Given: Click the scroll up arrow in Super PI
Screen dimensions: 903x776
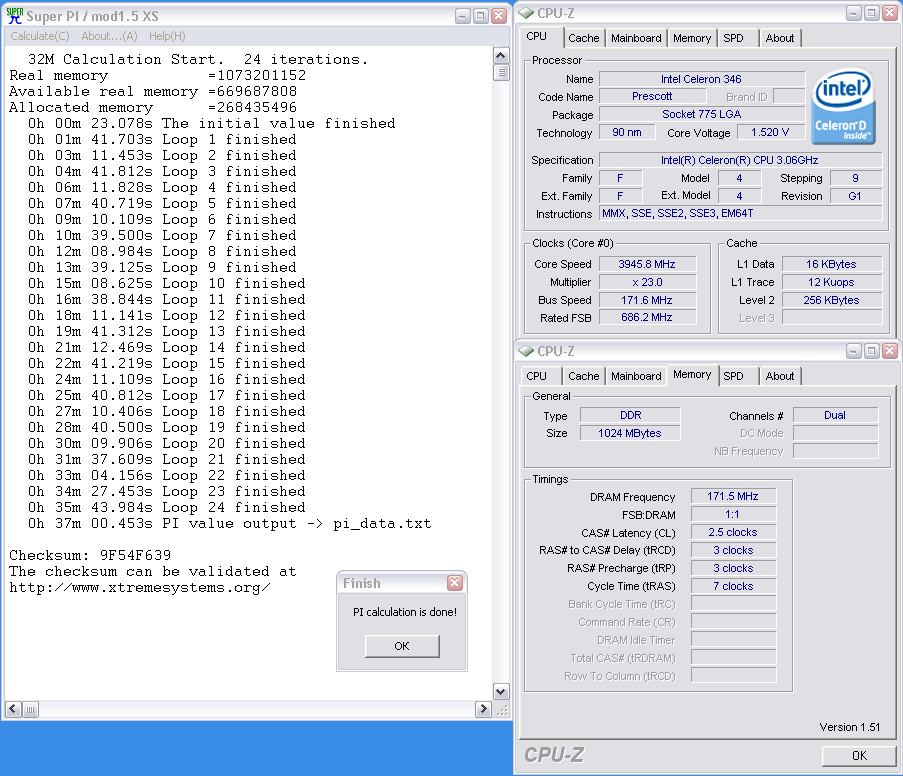Looking at the screenshot, I should (501, 56).
